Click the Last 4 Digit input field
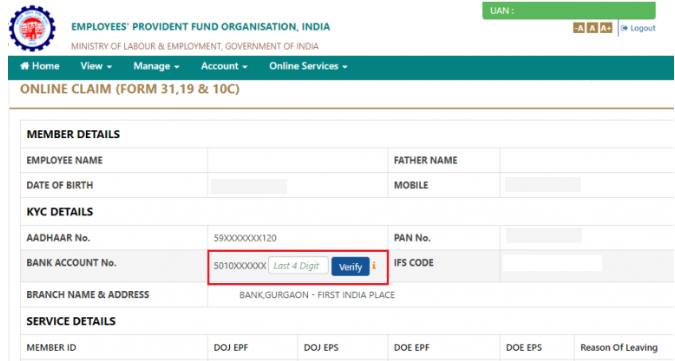Screen dimensions: 675x361 [x=298, y=265]
